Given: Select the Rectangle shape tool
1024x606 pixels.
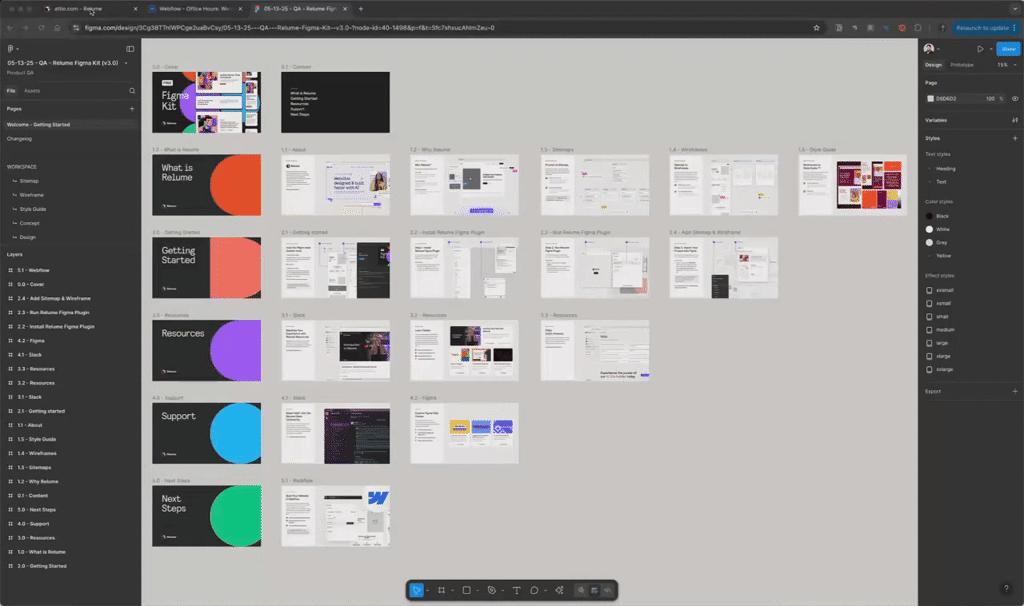Looking at the screenshot, I should coord(466,591).
